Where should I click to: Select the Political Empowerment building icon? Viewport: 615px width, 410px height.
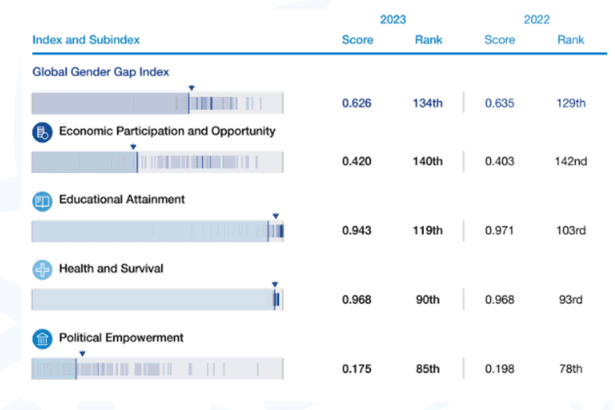(x=43, y=339)
